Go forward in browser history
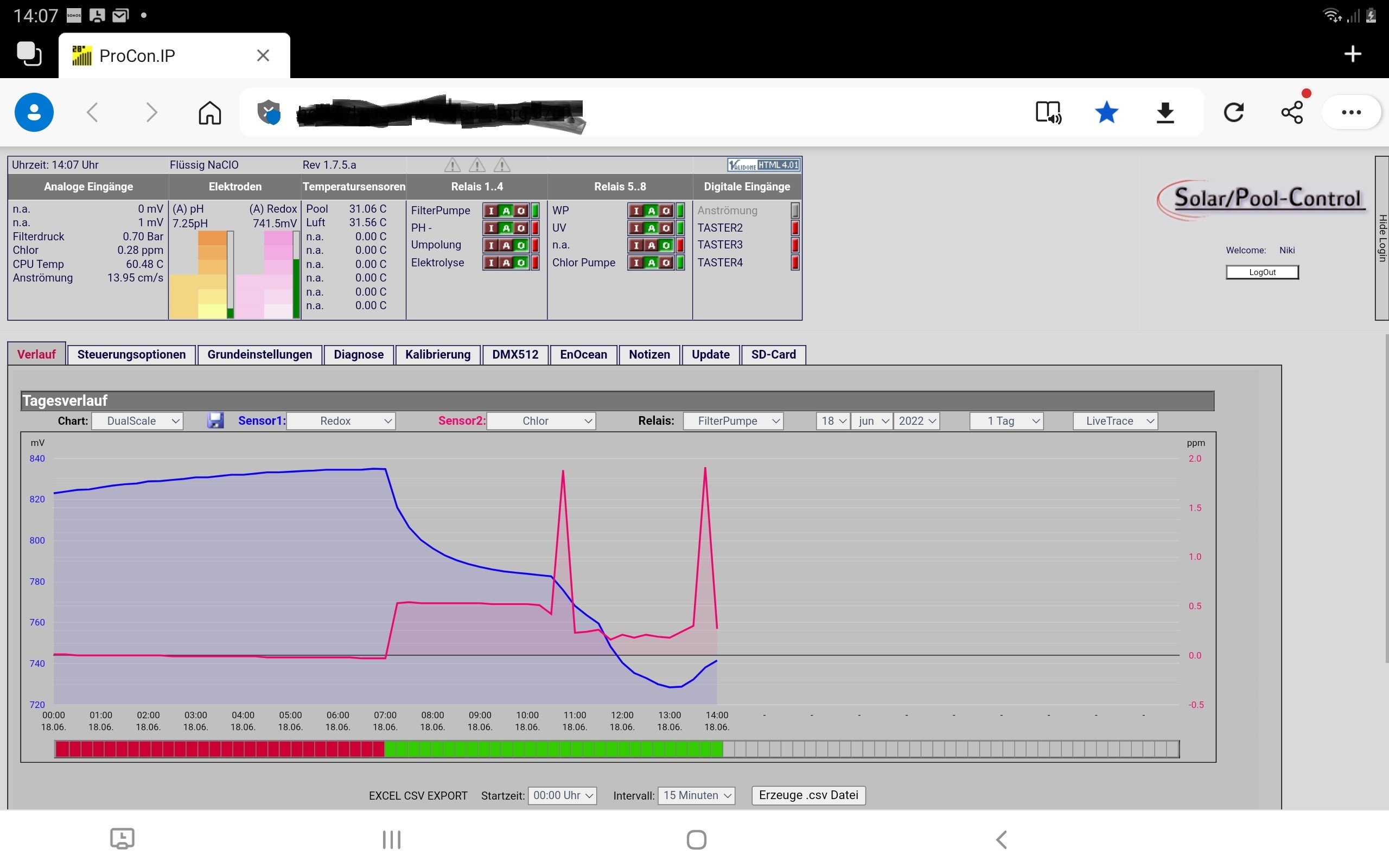Viewport: 1389px width, 868px height. [x=151, y=112]
